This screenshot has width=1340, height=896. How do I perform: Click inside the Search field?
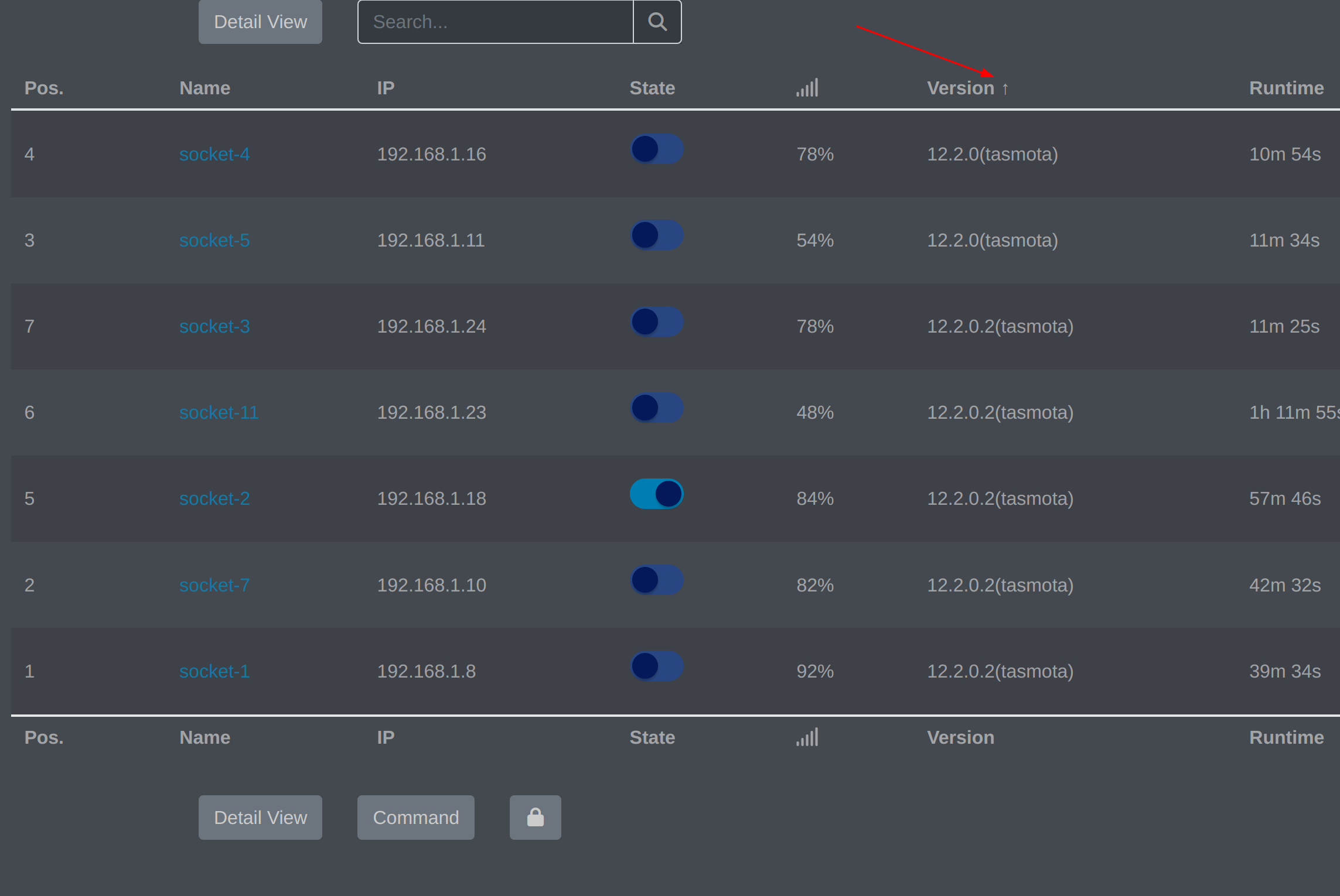(495, 21)
